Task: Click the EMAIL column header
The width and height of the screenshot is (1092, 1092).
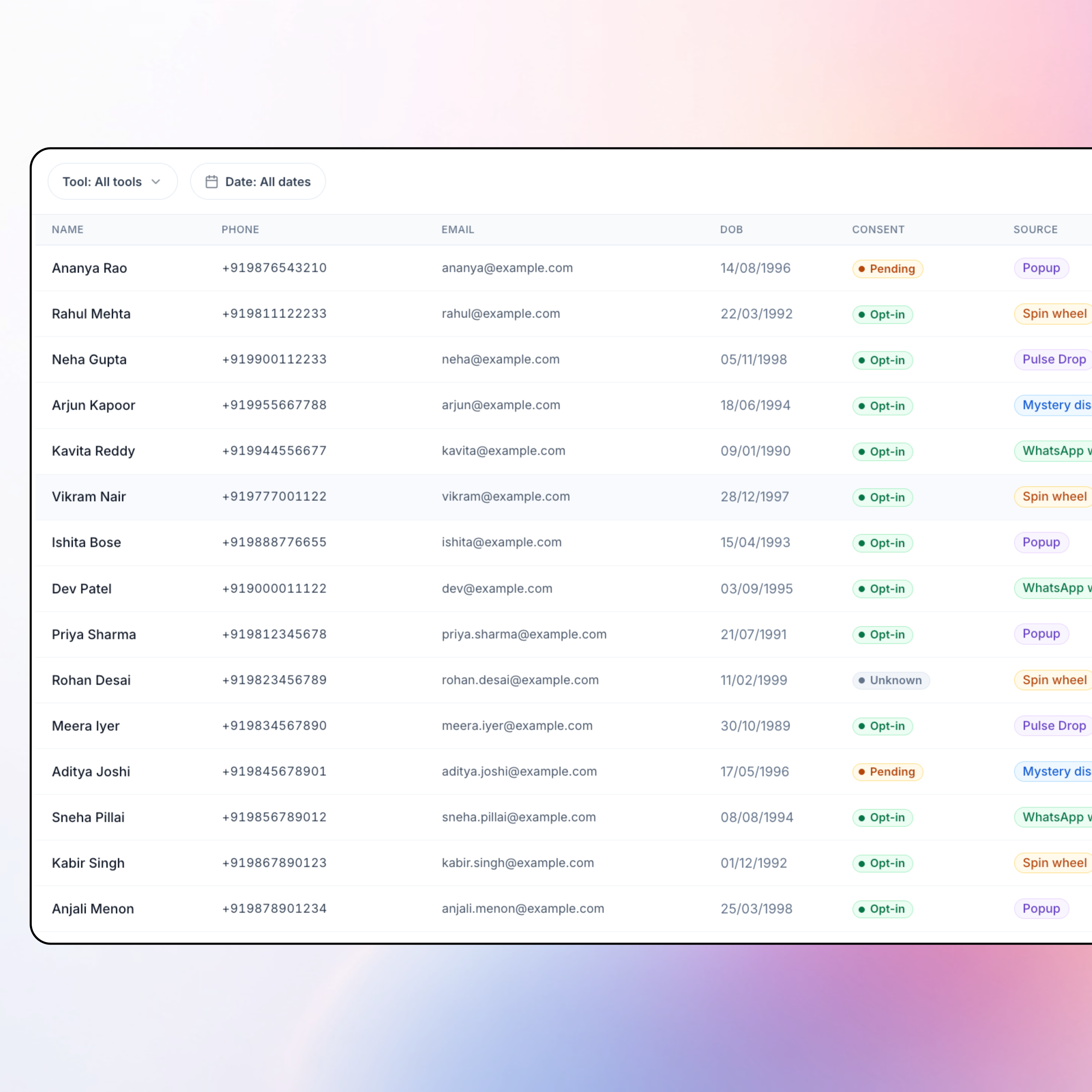Action: point(458,229)
